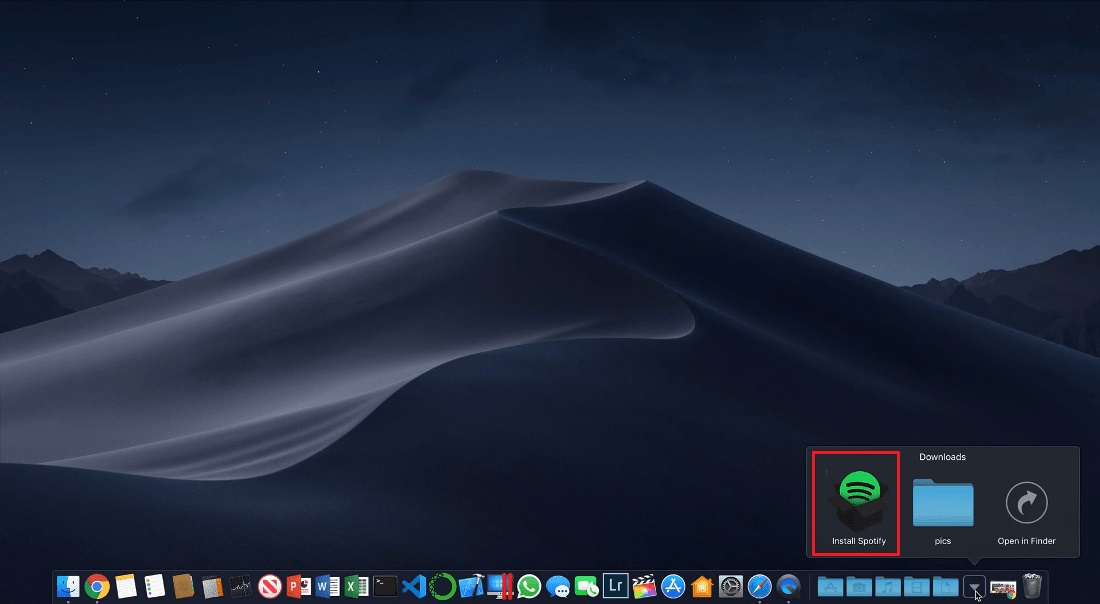Launch Google Chrome from the Dock
Image resolution: width=1100 pixels, height=604 pixels.
[x=97, y=586]
